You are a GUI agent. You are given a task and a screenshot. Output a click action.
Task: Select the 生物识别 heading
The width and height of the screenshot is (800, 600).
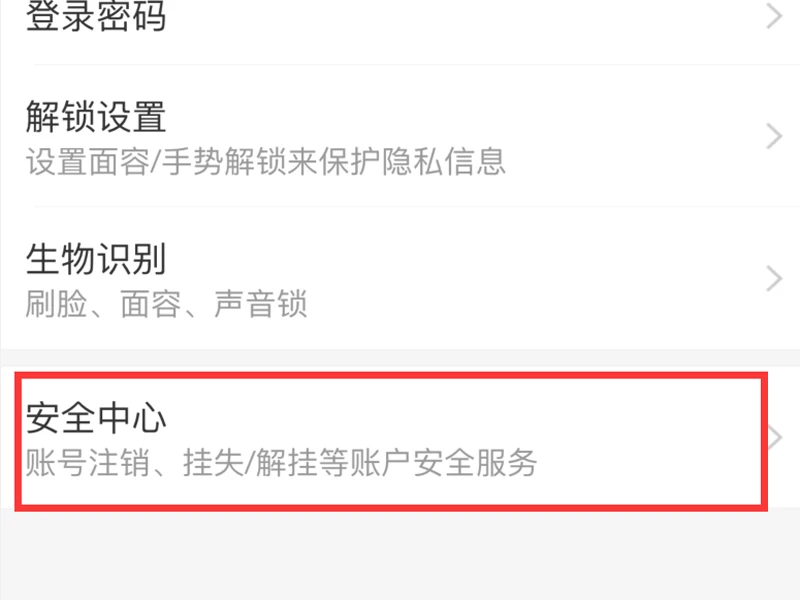coord(96,259)
